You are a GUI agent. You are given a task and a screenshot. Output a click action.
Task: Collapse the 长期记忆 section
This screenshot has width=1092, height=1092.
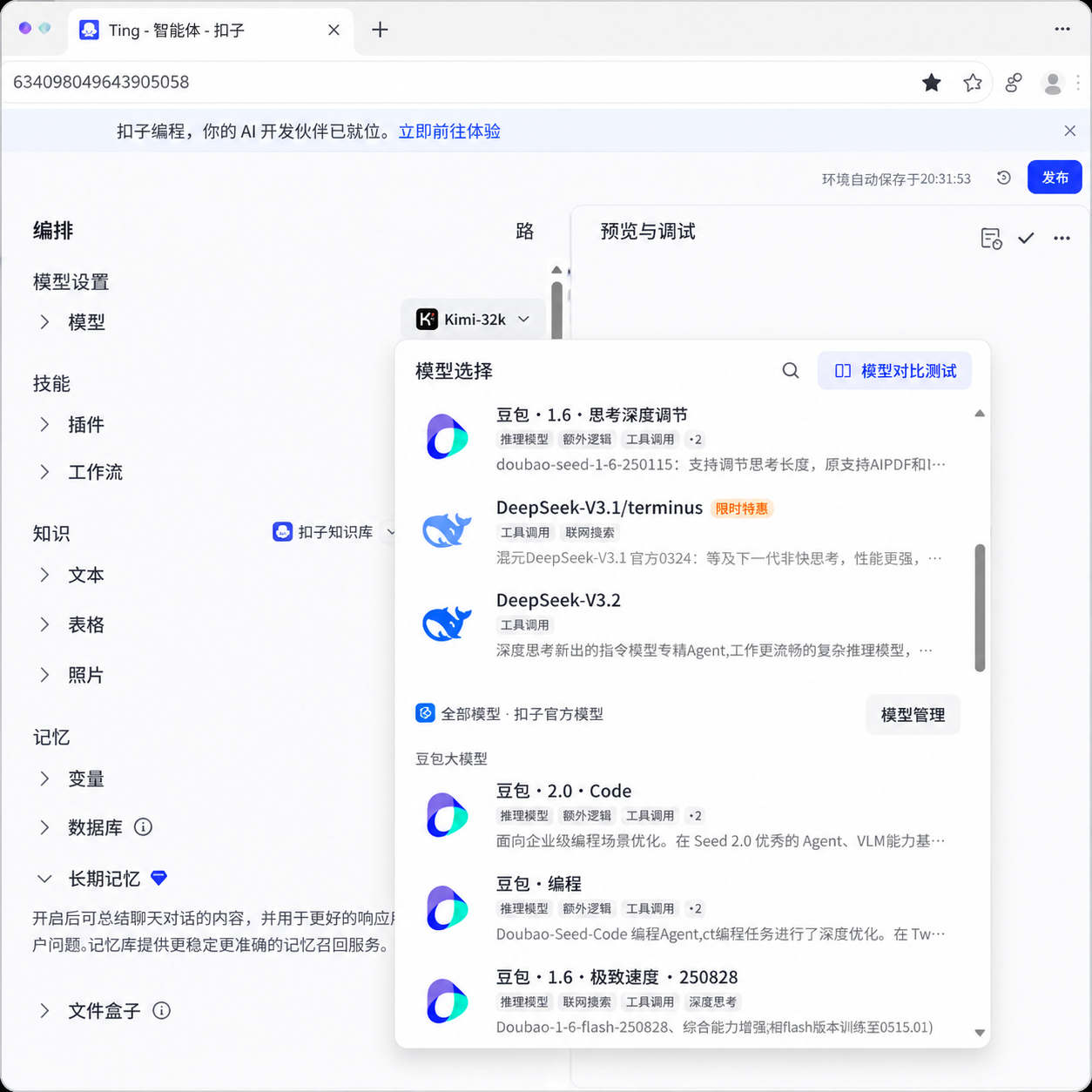coord(44,879)
